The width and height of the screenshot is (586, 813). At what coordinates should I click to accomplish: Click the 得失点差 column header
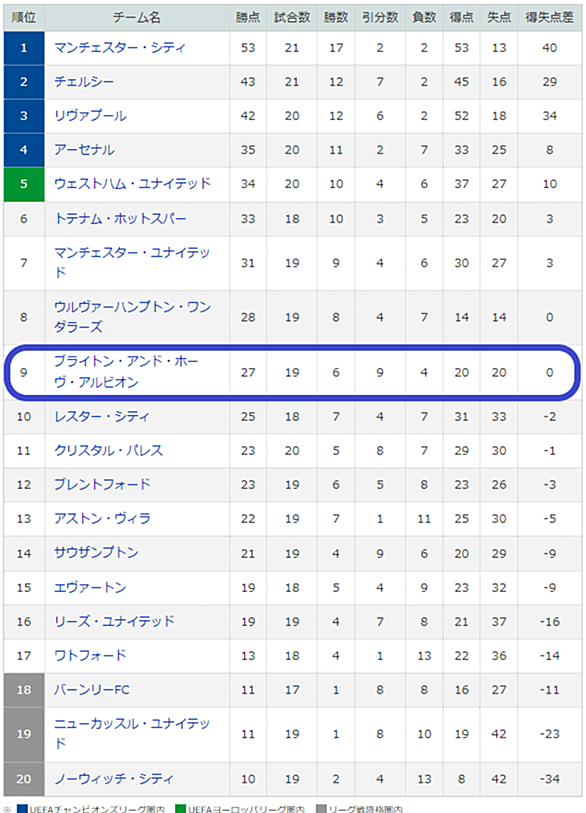point(550,18)
